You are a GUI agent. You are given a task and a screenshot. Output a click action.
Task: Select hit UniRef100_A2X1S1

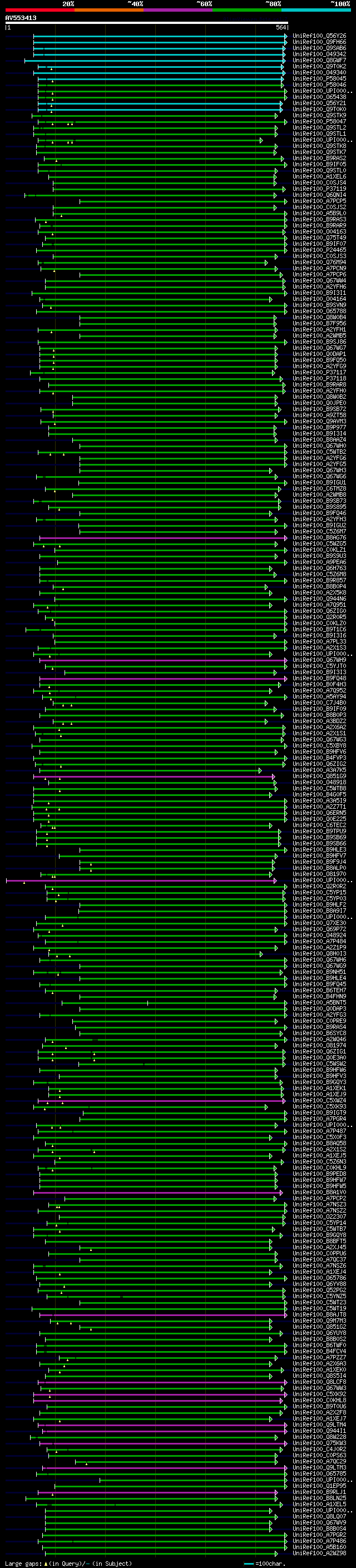coord(319,734)
